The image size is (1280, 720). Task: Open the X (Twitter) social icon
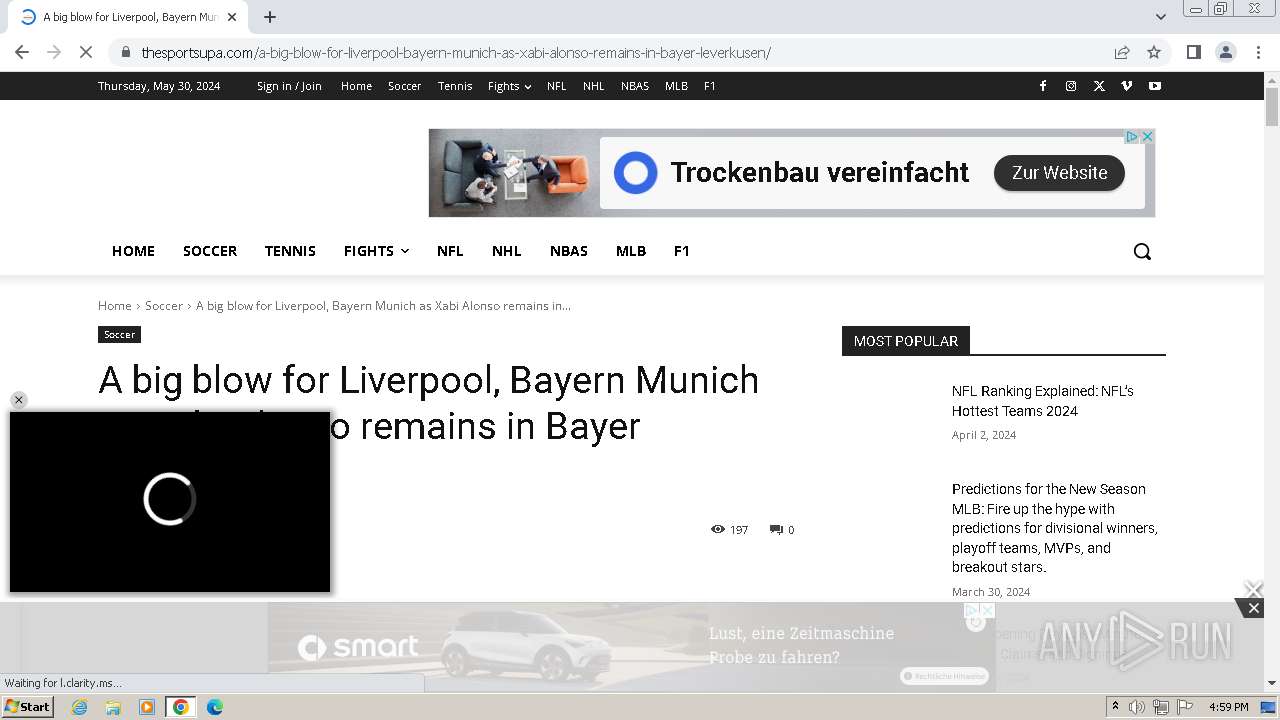(x=1099, y=86)
